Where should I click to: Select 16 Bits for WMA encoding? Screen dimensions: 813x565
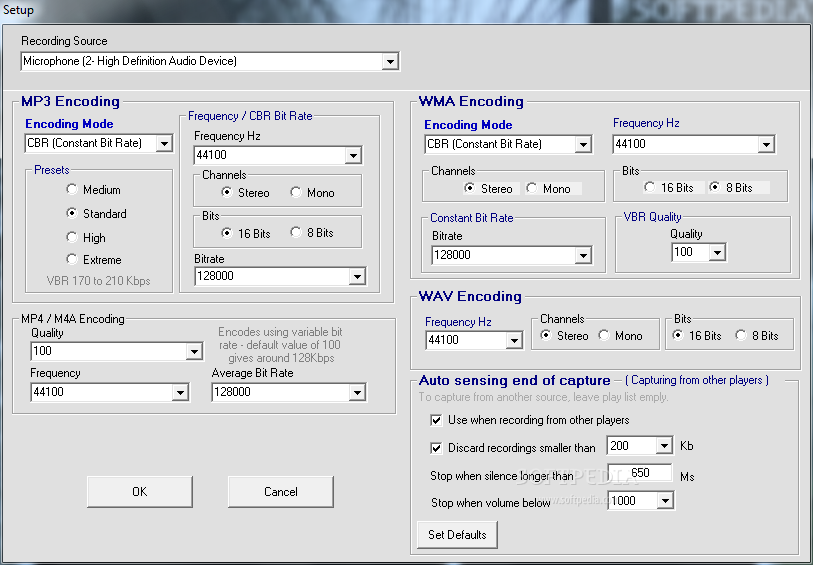(649, 187)
